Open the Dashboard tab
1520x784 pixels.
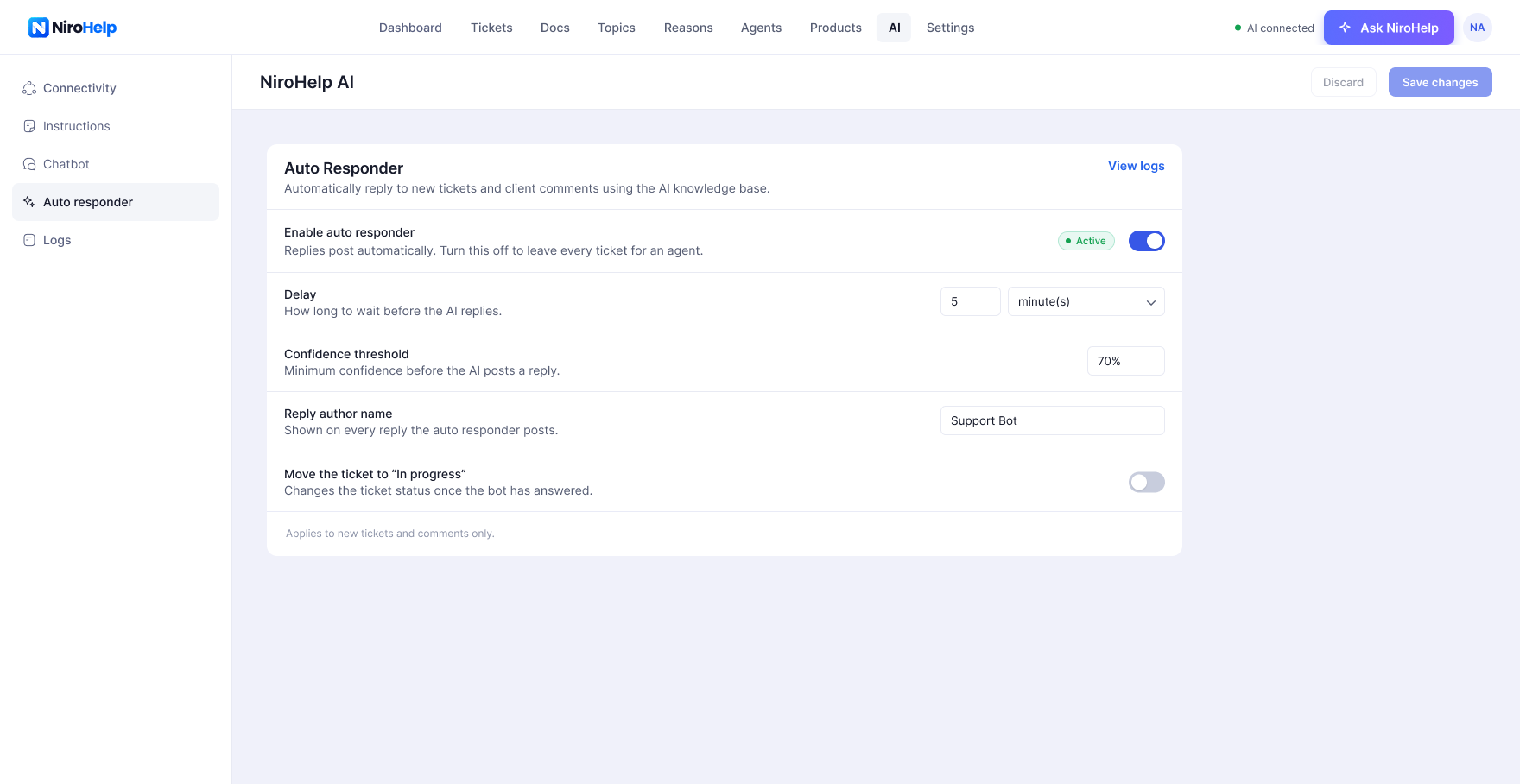[x=410, y=28]
